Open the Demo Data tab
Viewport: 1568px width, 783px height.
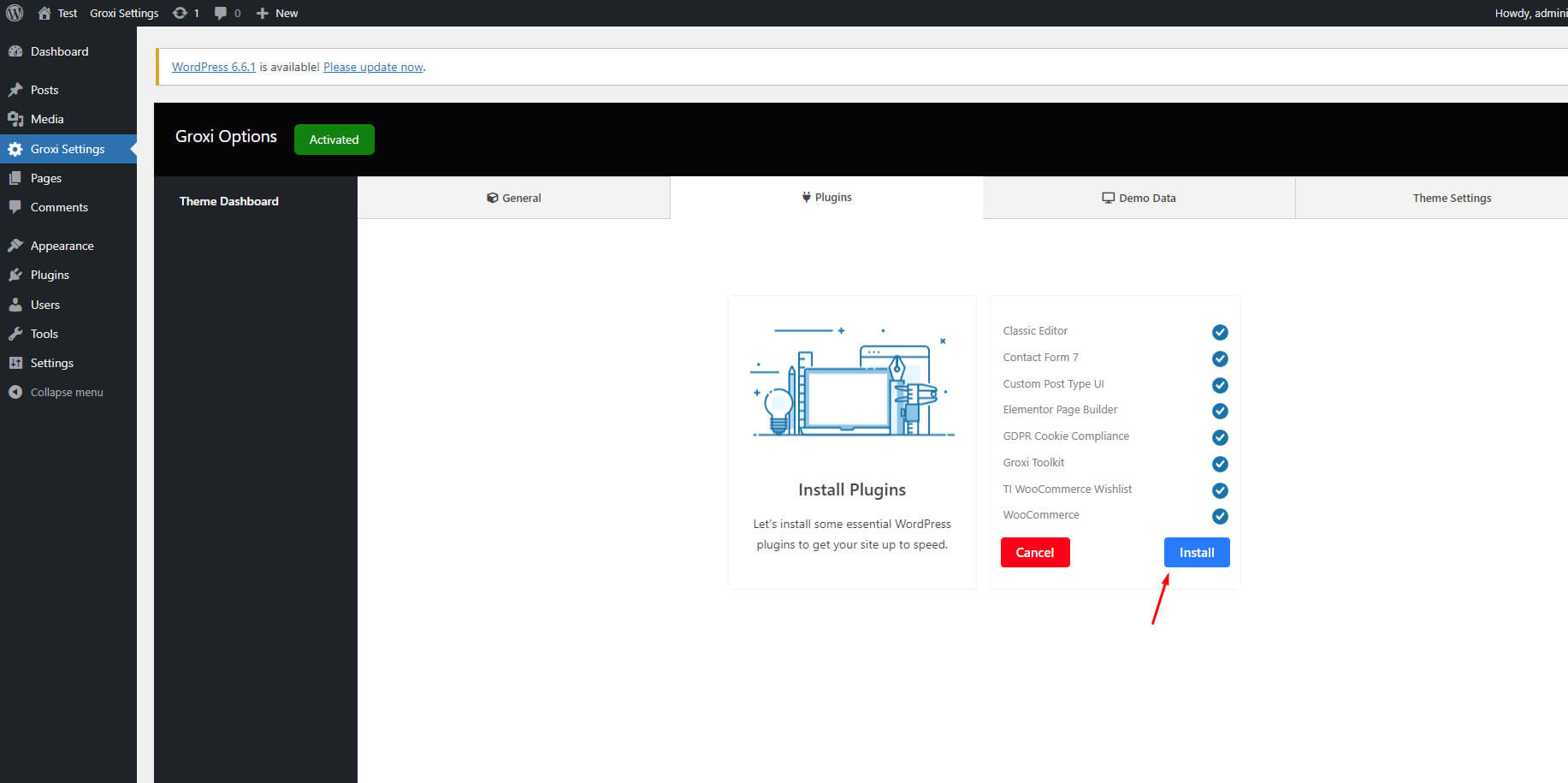coord(1139,198)
